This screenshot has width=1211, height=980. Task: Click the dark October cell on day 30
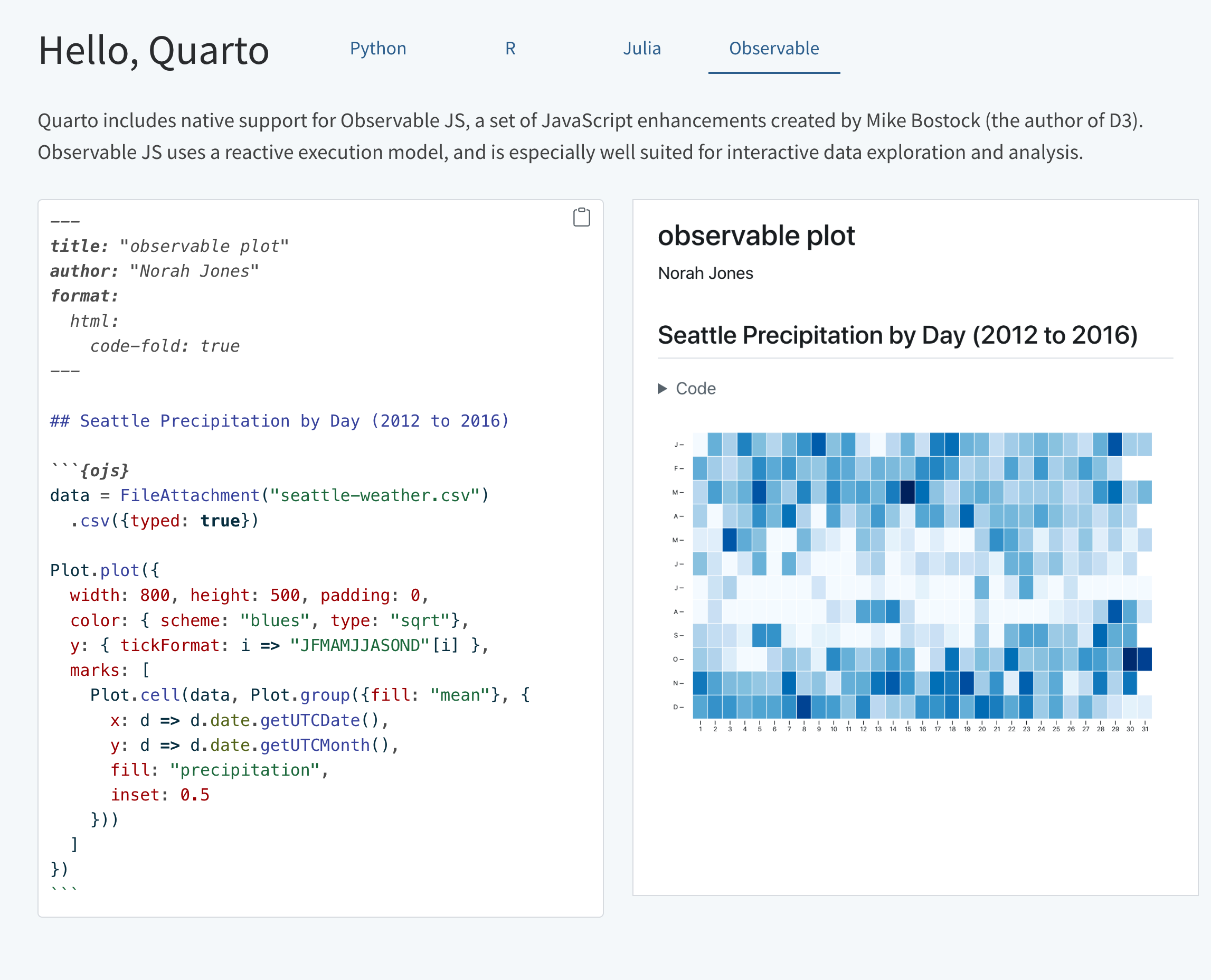pos(1130,659)
